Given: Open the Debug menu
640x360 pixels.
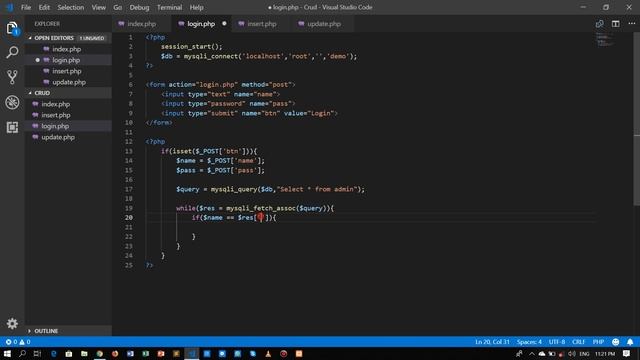Looking at the screenshot, I should 139,7.
